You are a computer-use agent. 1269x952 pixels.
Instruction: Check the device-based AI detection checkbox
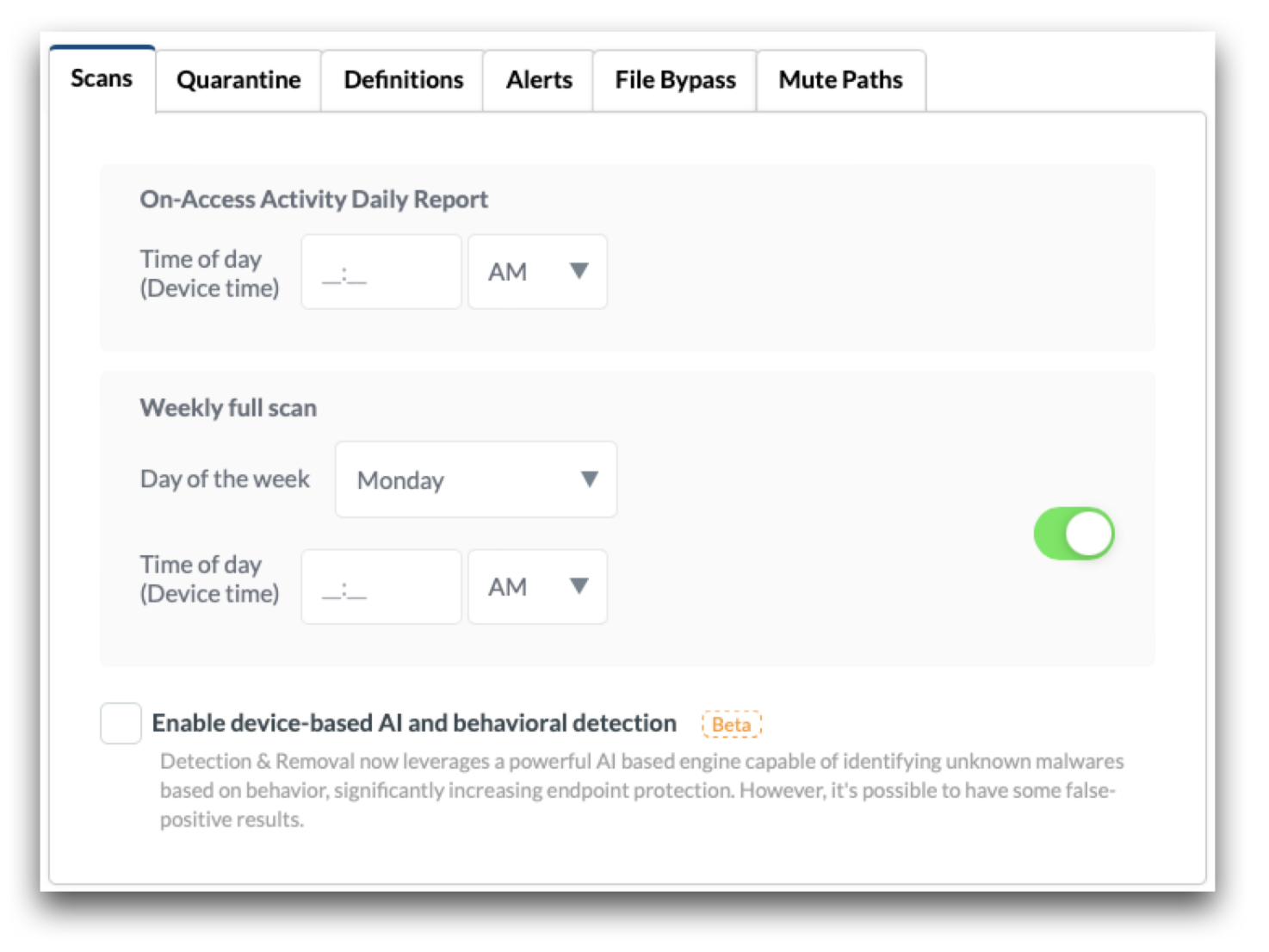pyautogui.click(x=121, y=723)
